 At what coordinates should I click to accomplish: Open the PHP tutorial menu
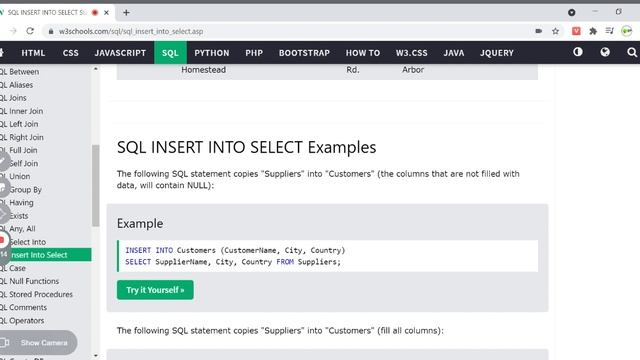[x=254, y=53]
